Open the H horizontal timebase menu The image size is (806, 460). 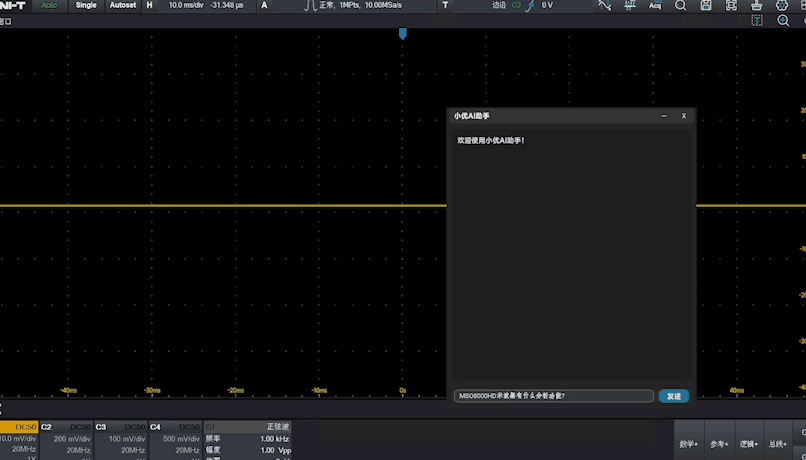(150, 5)
